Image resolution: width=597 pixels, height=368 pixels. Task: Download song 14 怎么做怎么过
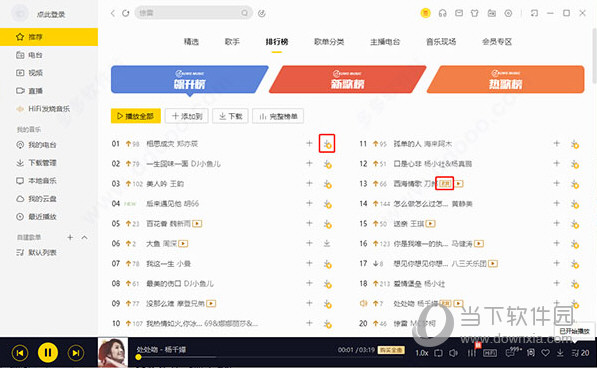(x=575, y=204)
